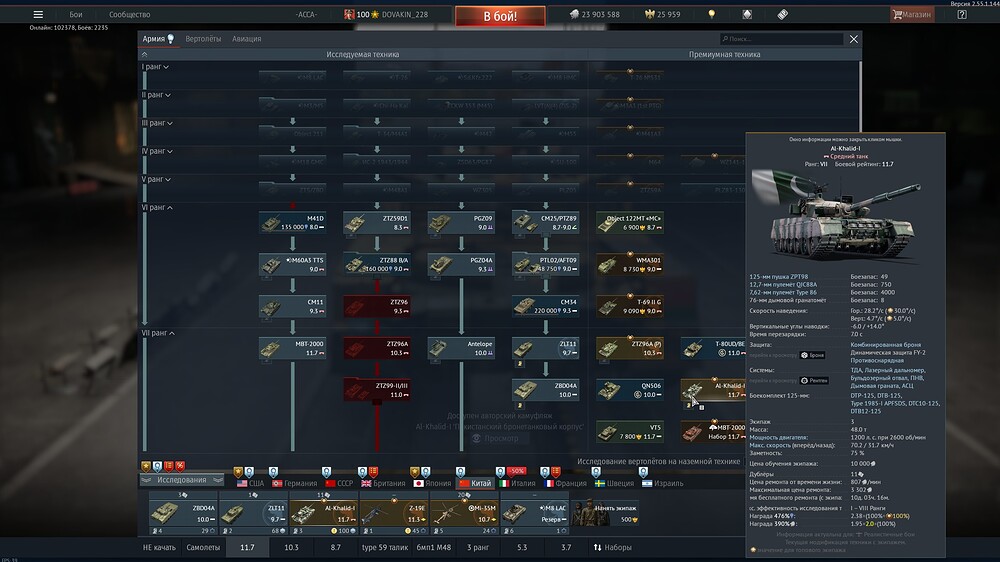
Task: Expand the IV ранг row
Action: 157,151
